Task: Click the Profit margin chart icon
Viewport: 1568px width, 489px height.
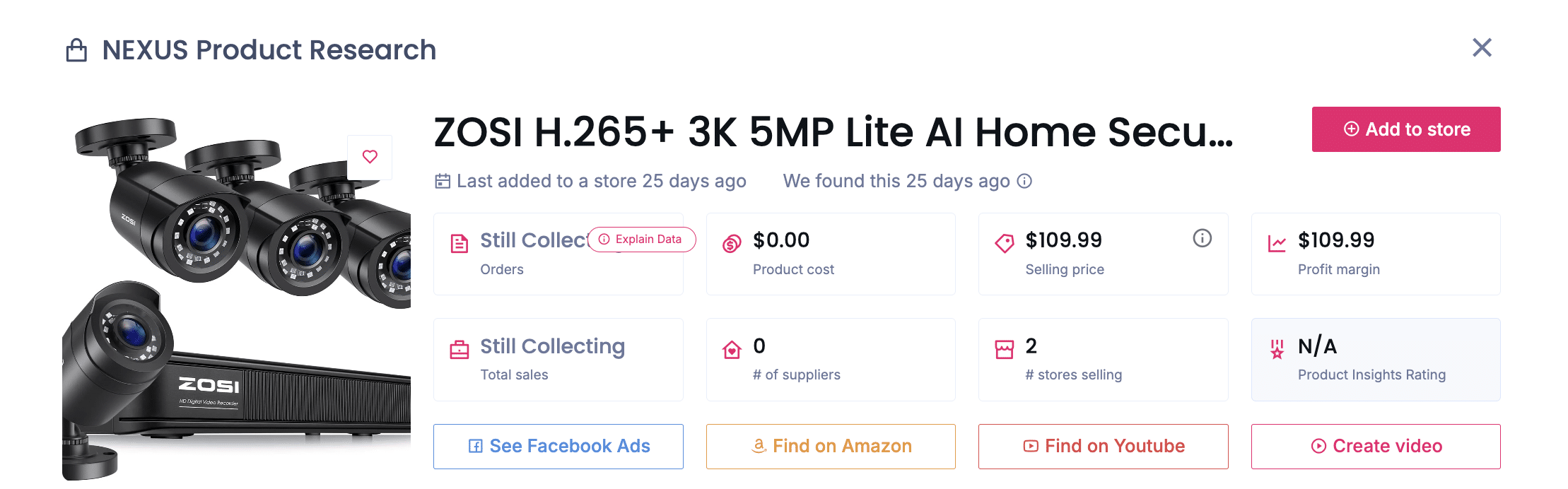Action: [x=1277, y=245]
